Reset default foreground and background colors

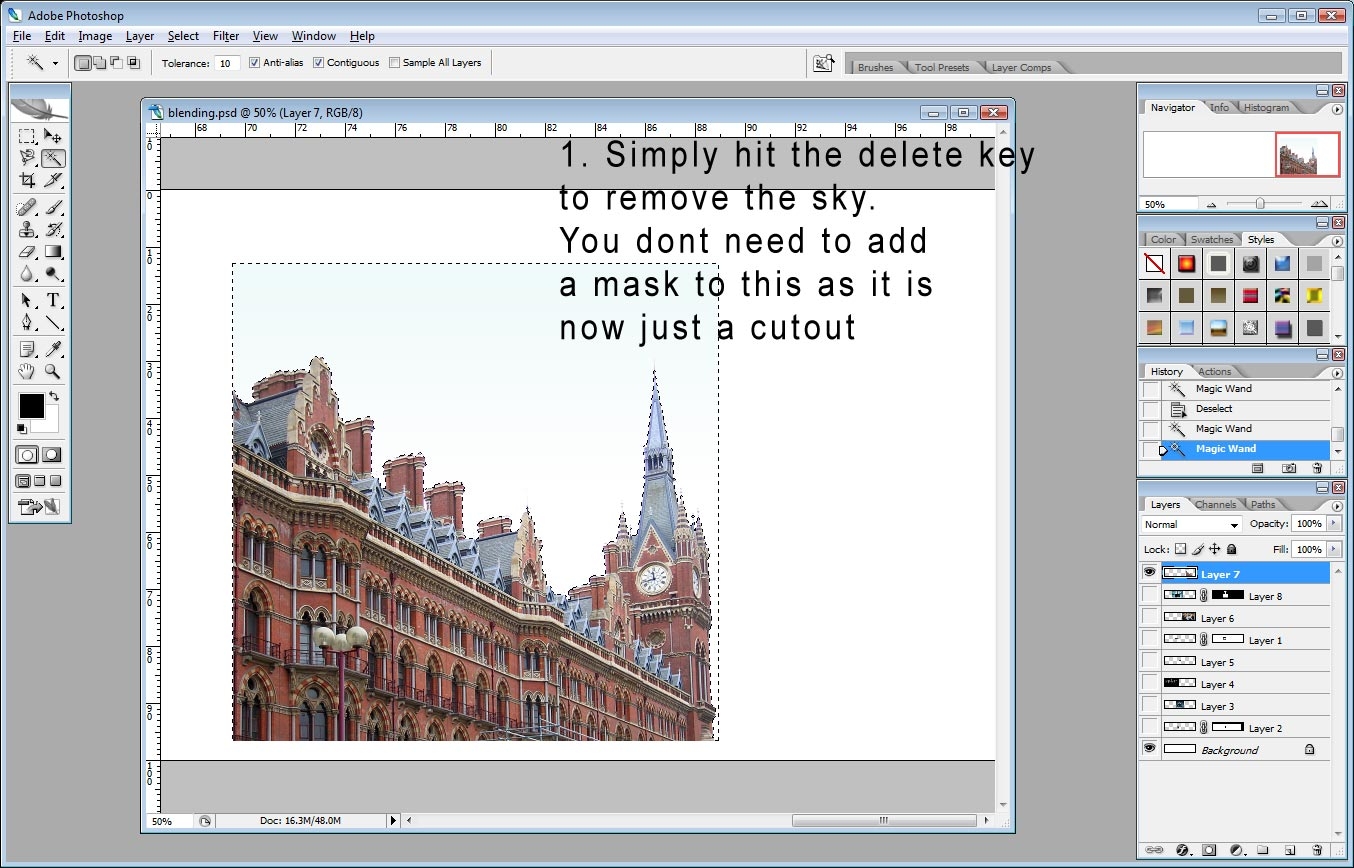pyautogui.click(x=22, y=430)
